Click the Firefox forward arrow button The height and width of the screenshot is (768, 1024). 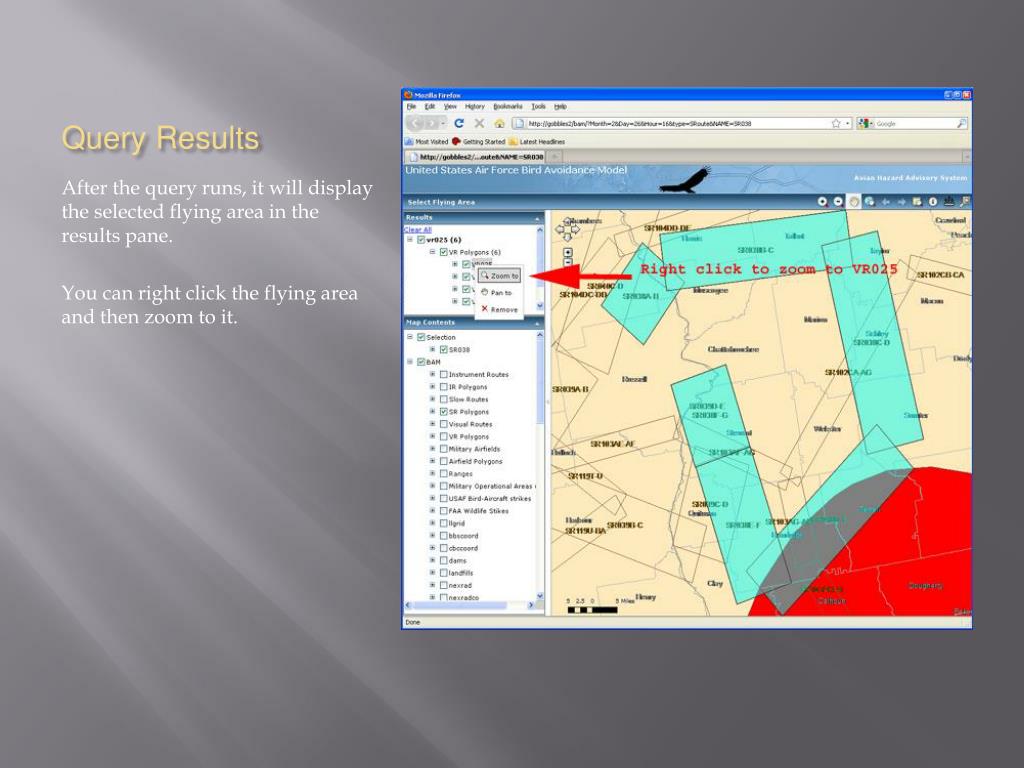(431, 123)
